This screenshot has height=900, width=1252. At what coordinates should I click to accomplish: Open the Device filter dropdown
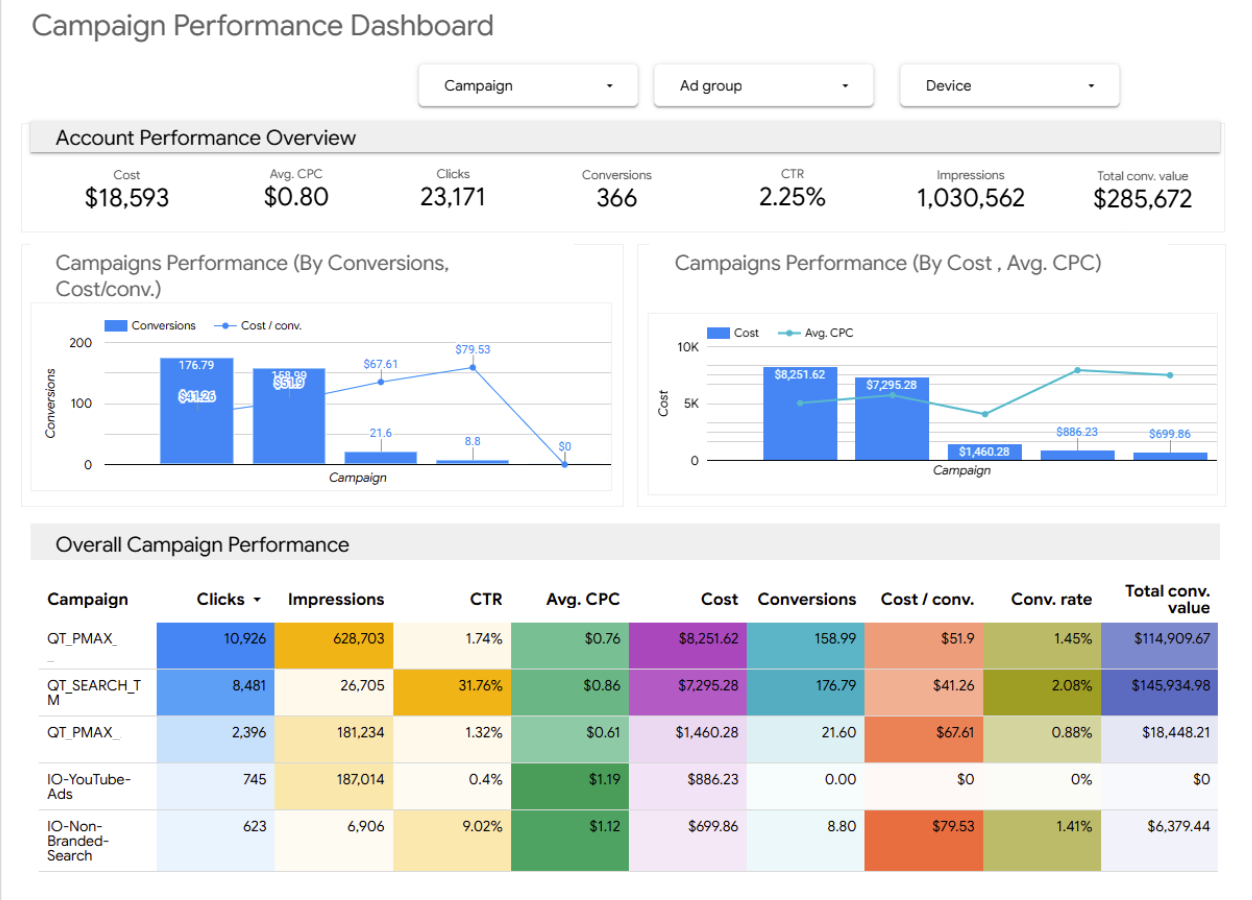[1009, 86]
